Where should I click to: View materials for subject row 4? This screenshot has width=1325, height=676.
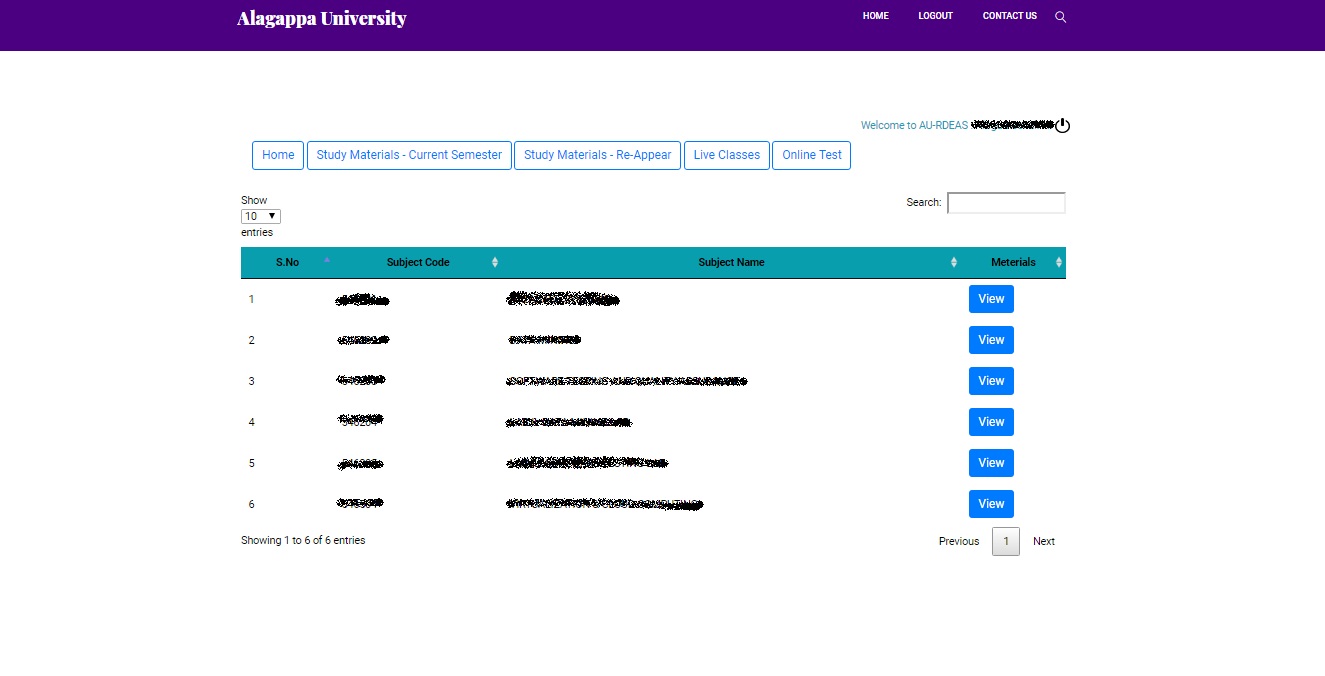coord(991,422)
